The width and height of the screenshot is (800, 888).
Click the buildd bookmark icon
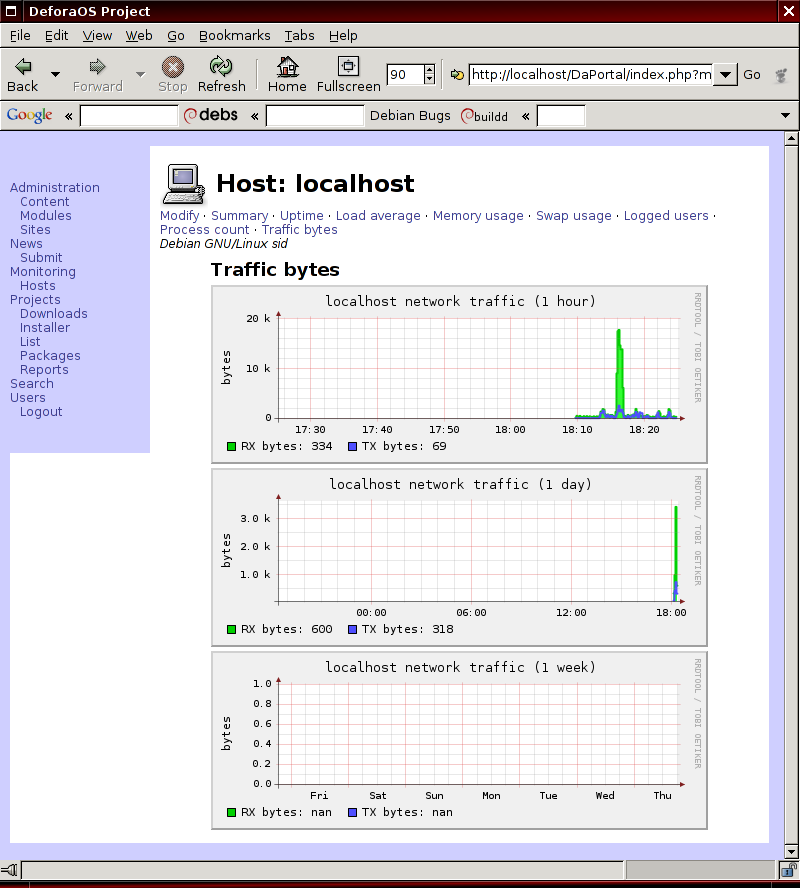point(466,116)
